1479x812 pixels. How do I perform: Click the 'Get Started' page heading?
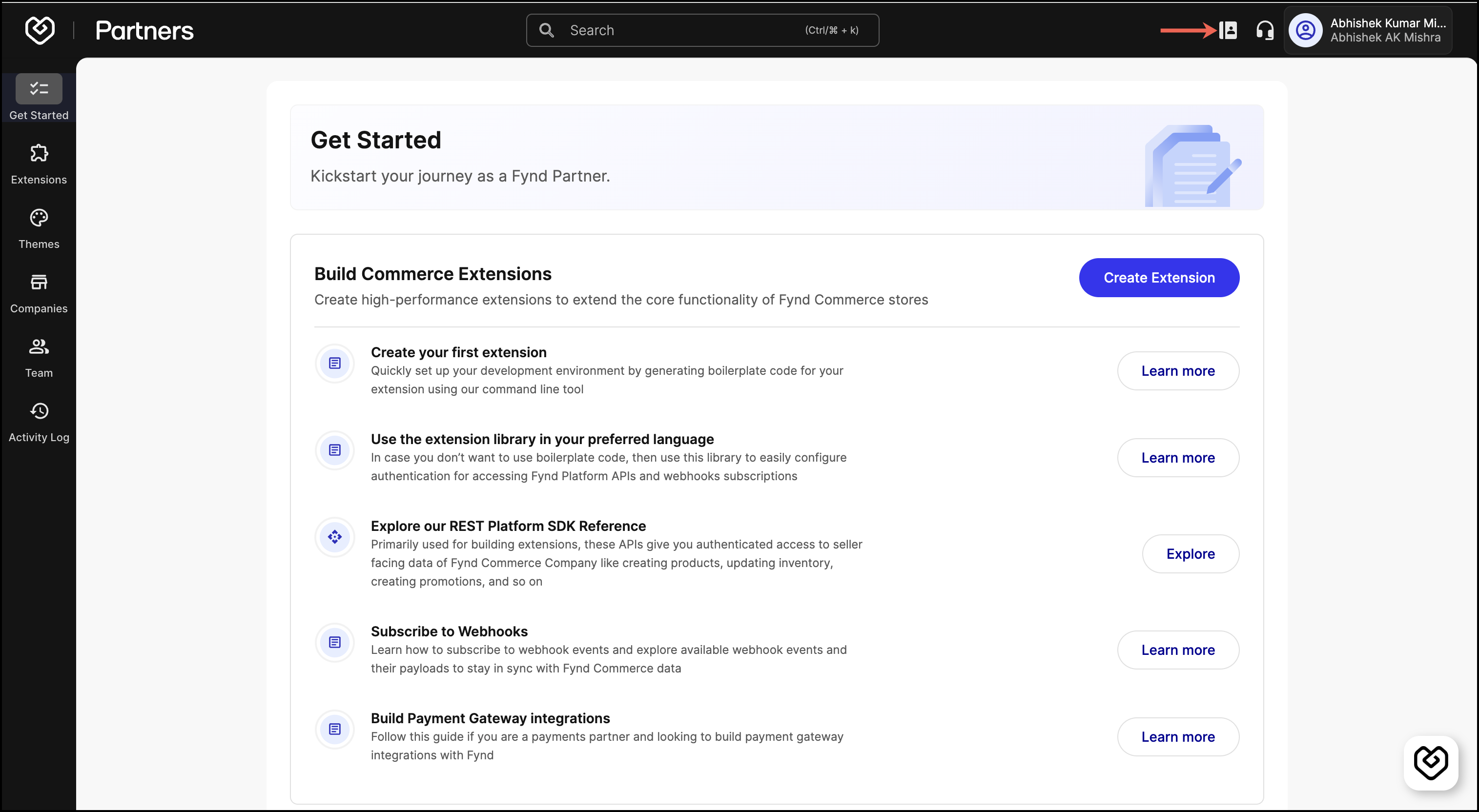tap(376, 140)
